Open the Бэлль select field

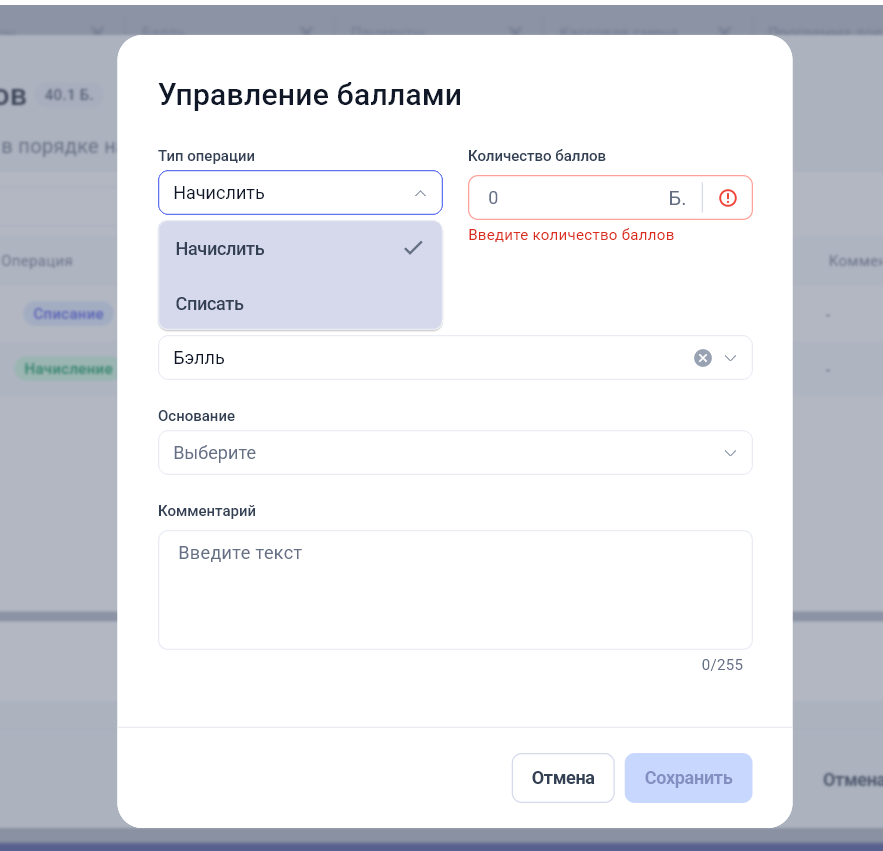(455, 358)
